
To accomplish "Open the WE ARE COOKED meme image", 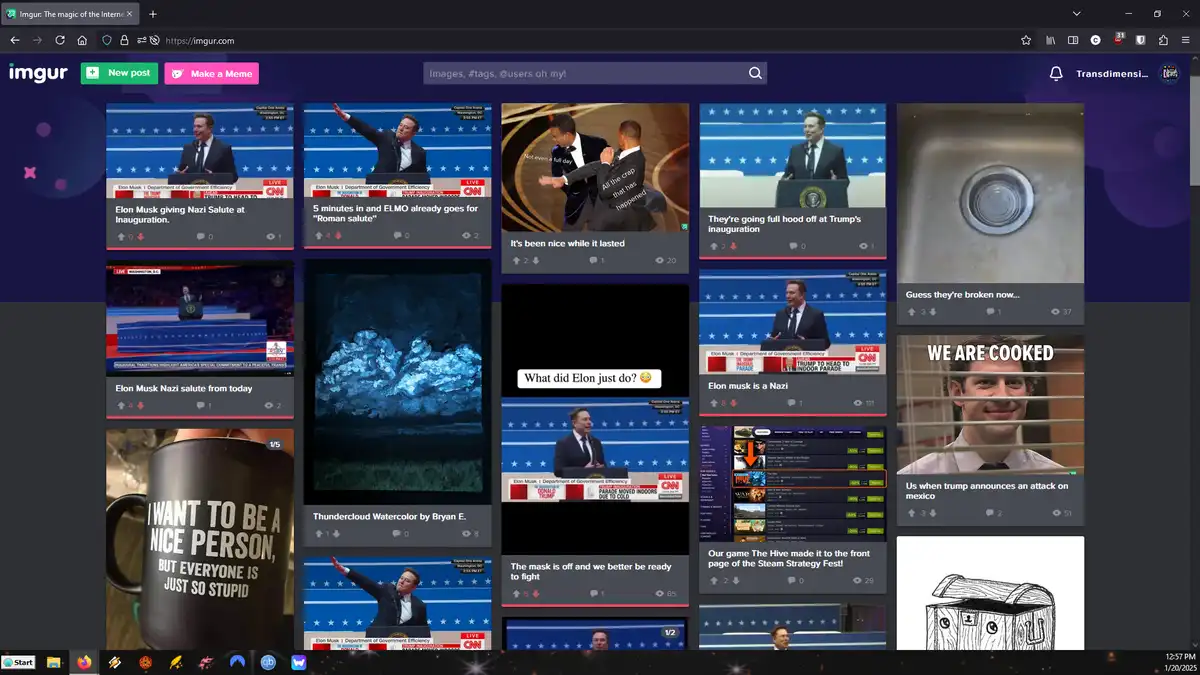I will (x=990, y=405).
